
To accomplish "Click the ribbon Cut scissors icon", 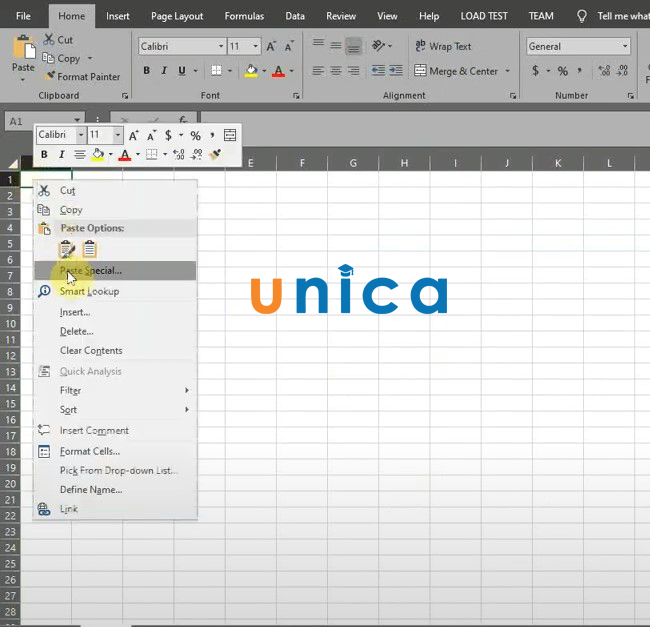I will [x=49, y=39].
